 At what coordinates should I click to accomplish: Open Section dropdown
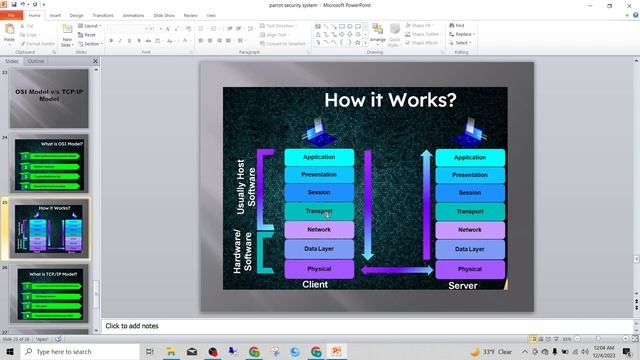coord(89,44)
